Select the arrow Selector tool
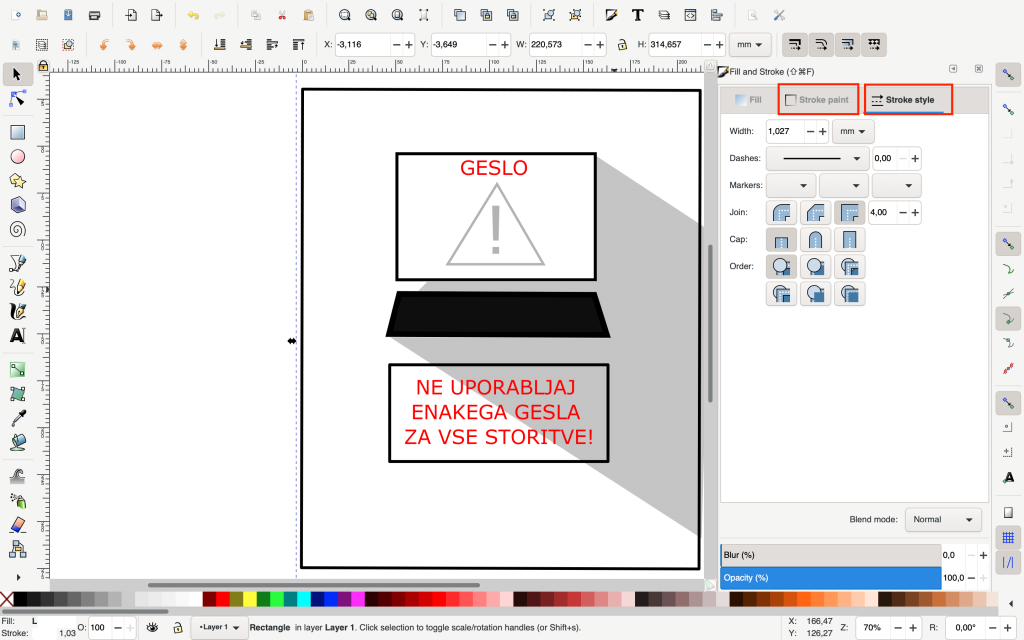 [x=18, y=74]
